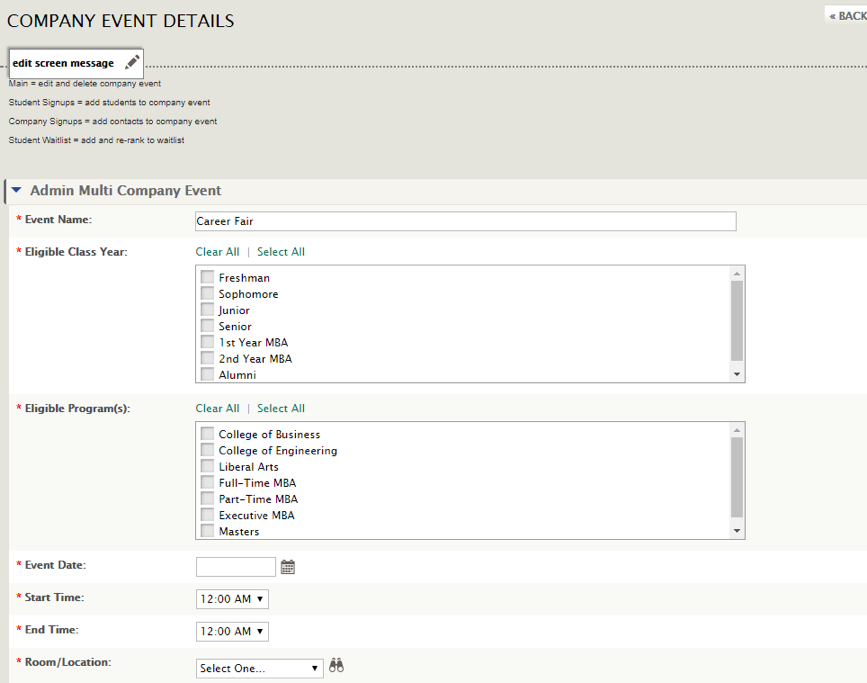The width and height of the screenshot is (867, 683).
Task: Check the Executive MBA program box
Action: pos(207,514)
